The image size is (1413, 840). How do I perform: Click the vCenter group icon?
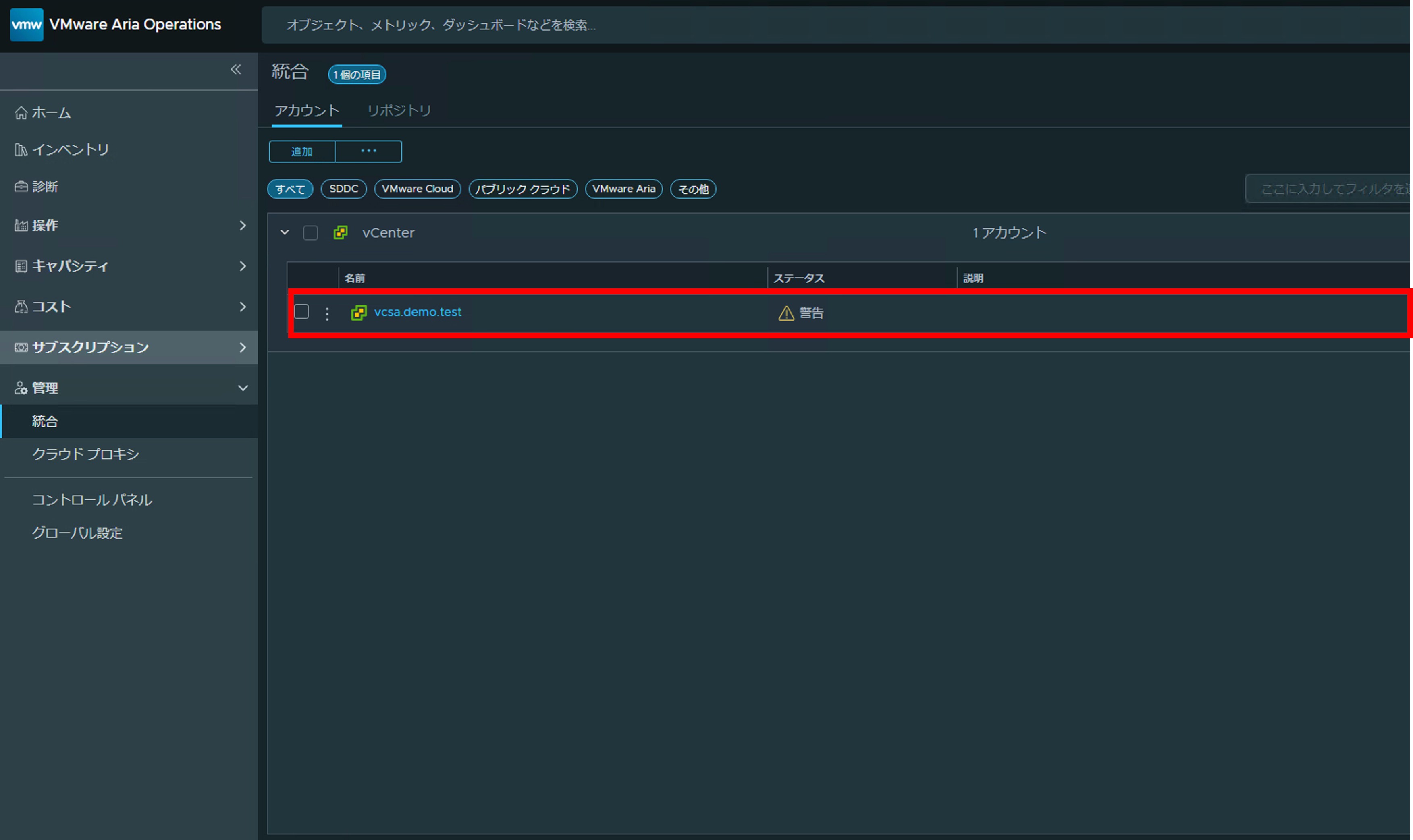coord(340,232)
